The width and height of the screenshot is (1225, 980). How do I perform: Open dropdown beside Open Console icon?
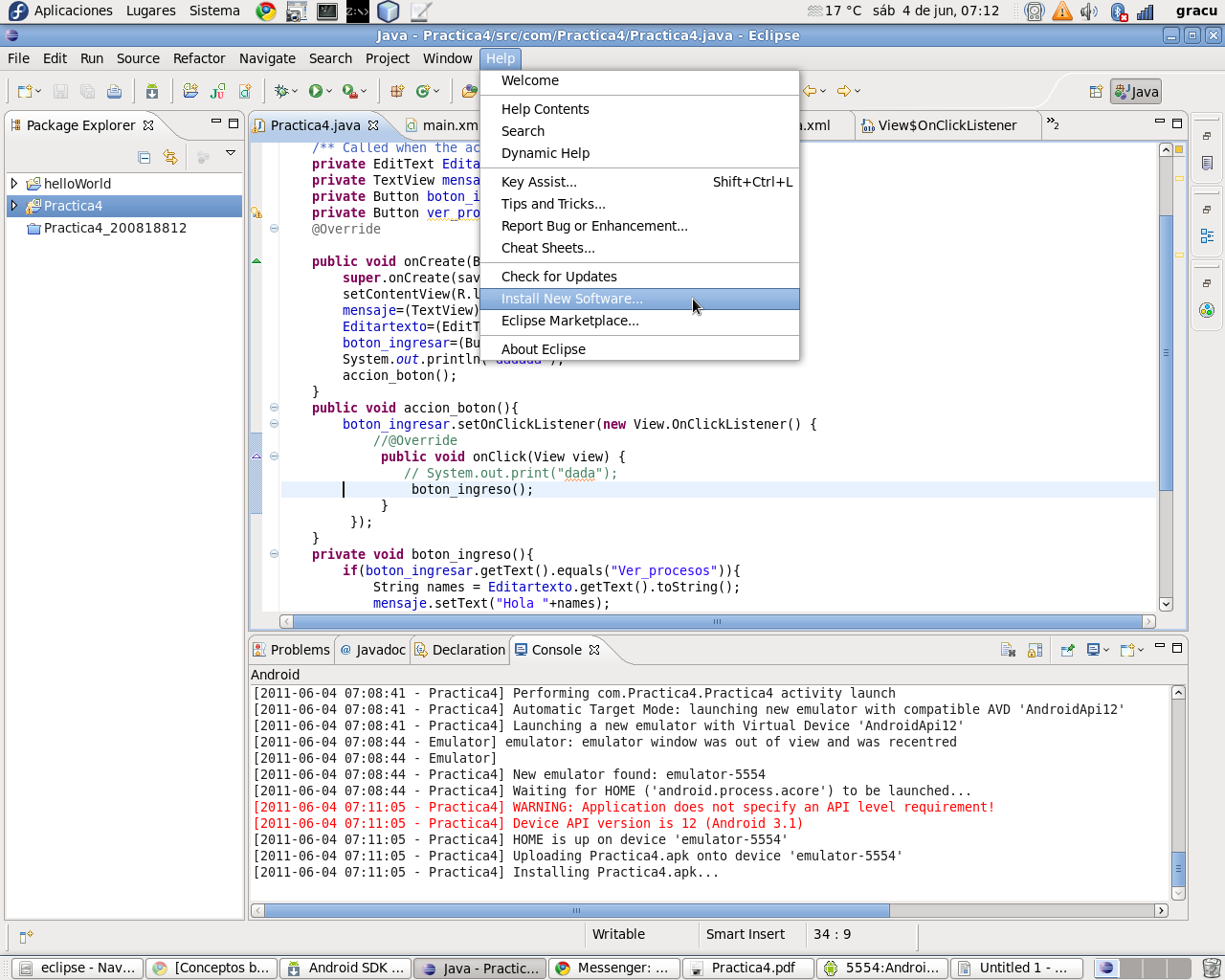pyautogui.click(x=1141, y=650)
